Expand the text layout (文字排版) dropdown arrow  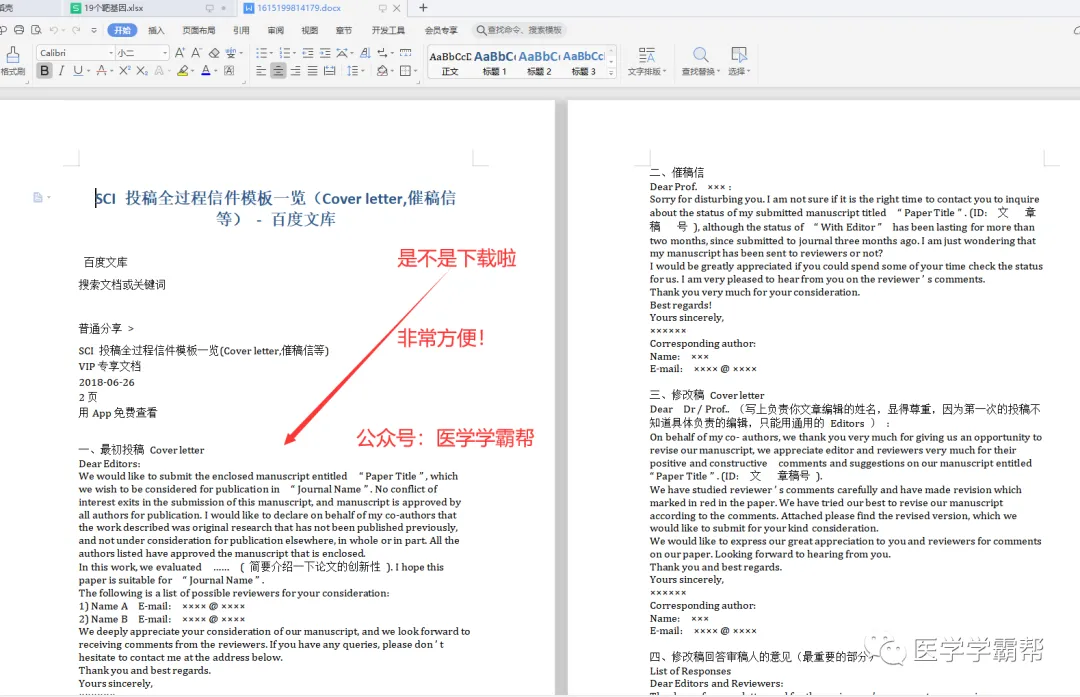[665, 71]
